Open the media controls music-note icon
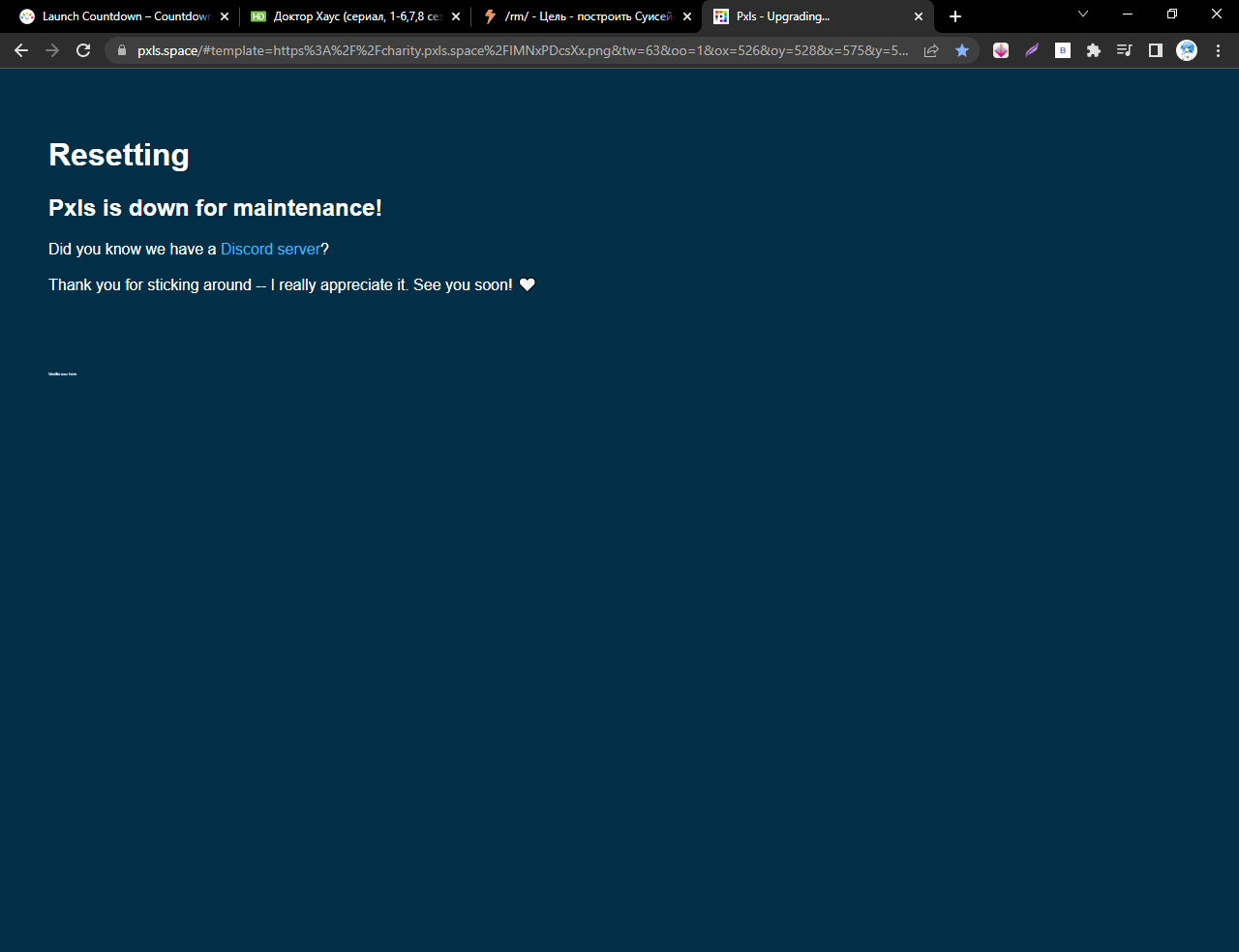The image size is (1239, 952). pos(1125,50)
